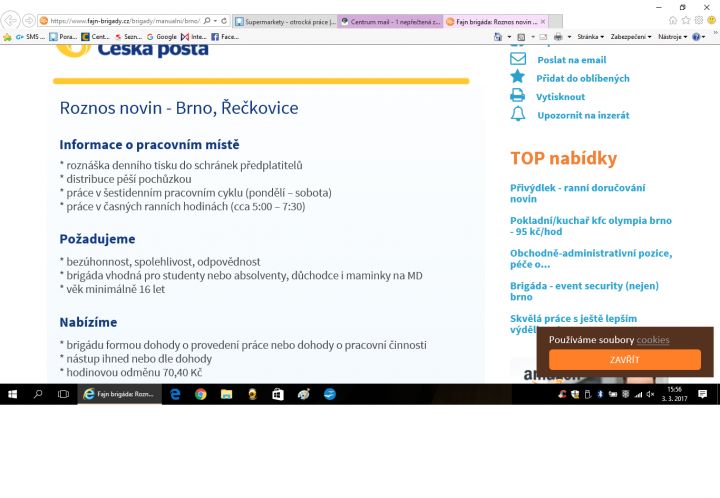Open the Stránka menu
This screenshot has width=720, height=498.
(591, 37)
